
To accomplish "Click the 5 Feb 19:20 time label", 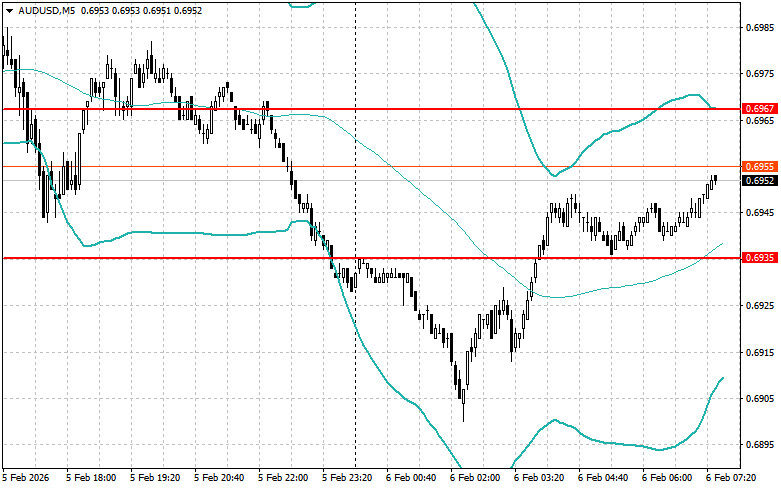I will coord(155,478).
